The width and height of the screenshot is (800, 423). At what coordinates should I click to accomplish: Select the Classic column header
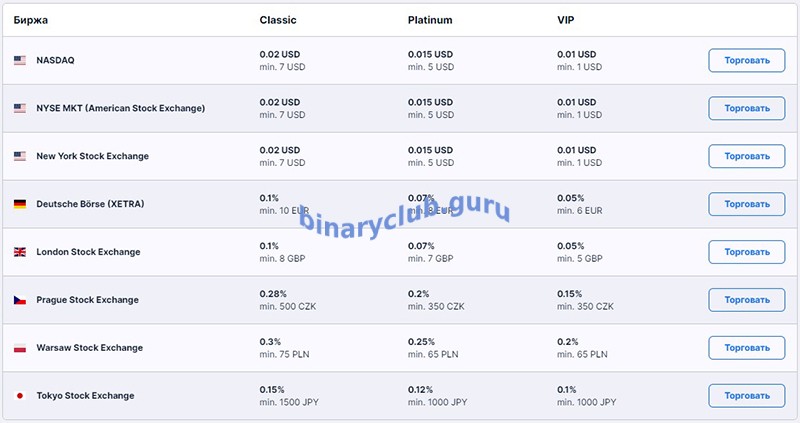coord(278,20)
